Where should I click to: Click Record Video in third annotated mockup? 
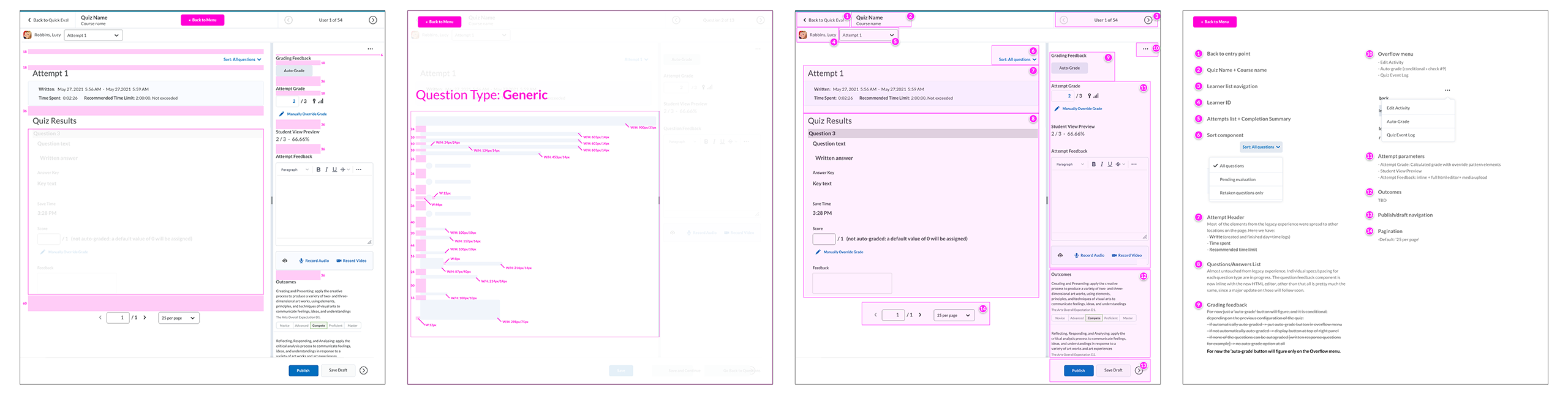point(1126,255)
